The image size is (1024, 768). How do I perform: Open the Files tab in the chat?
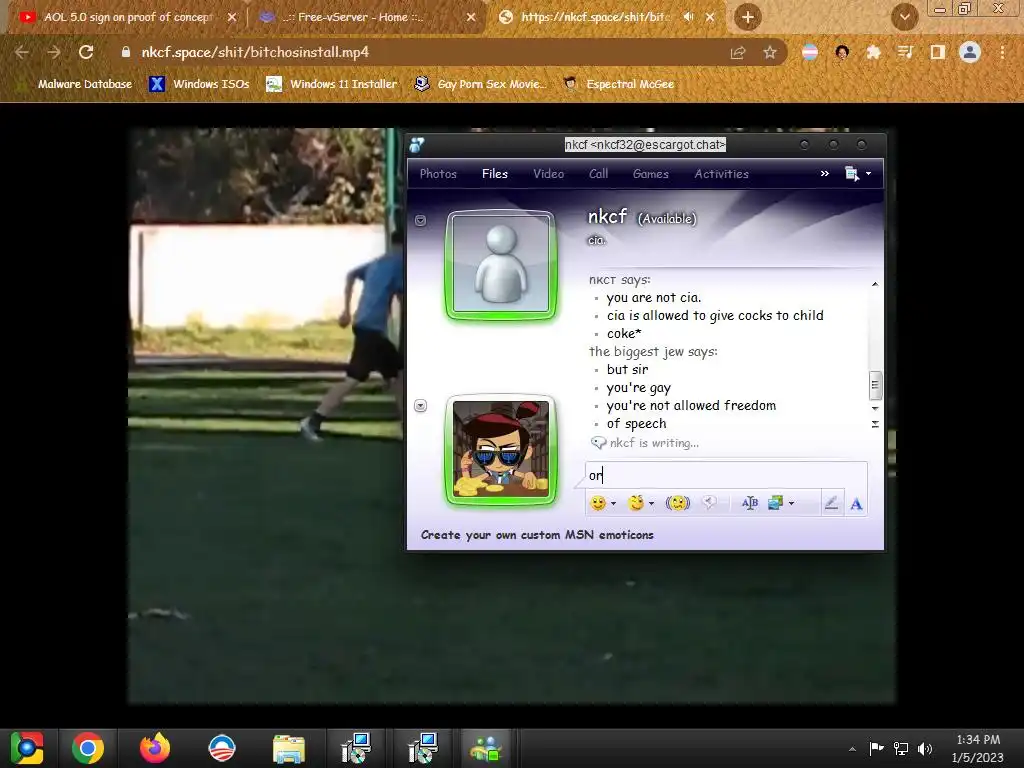(x=495, y=174)
